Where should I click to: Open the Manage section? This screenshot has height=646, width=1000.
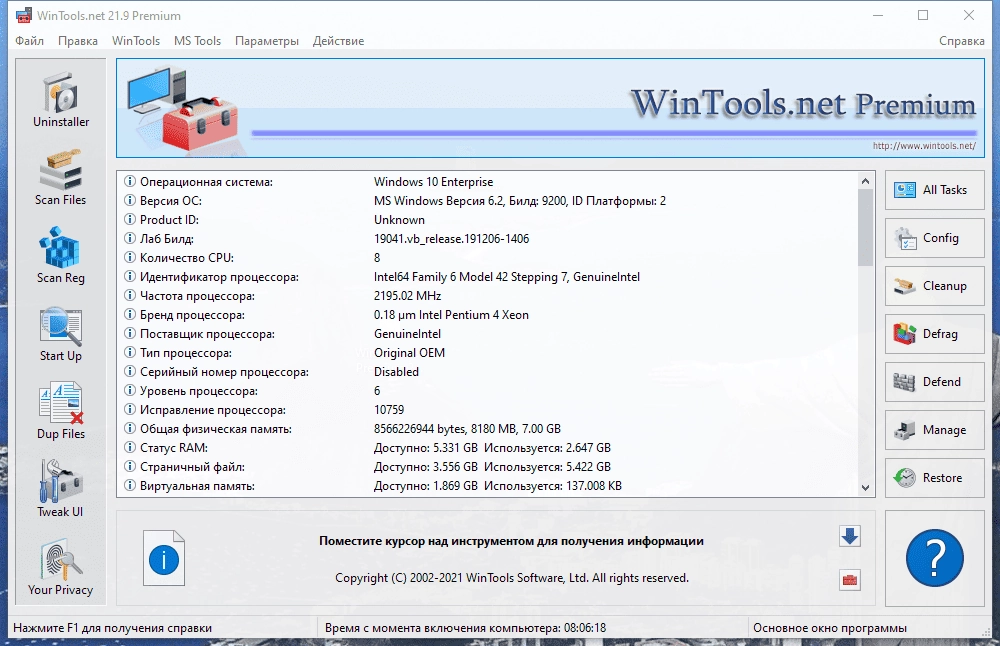(934, 430)
